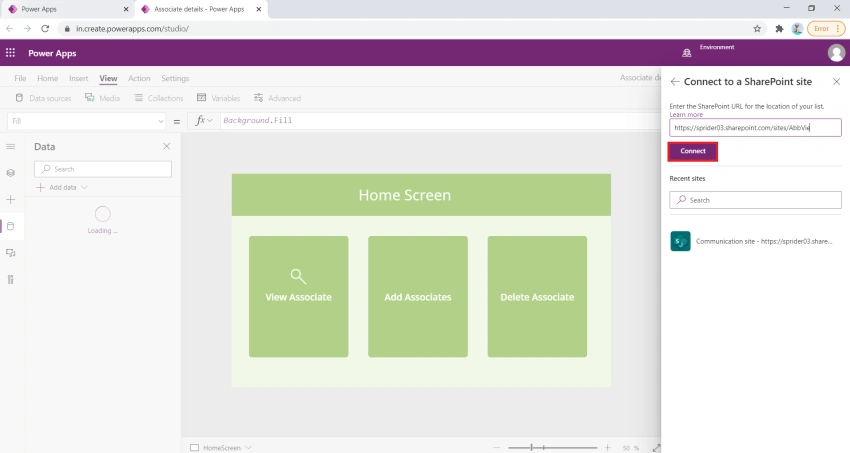Open the Home menu tab
This screenshot has height=453, width=850.
coord(48,78)
